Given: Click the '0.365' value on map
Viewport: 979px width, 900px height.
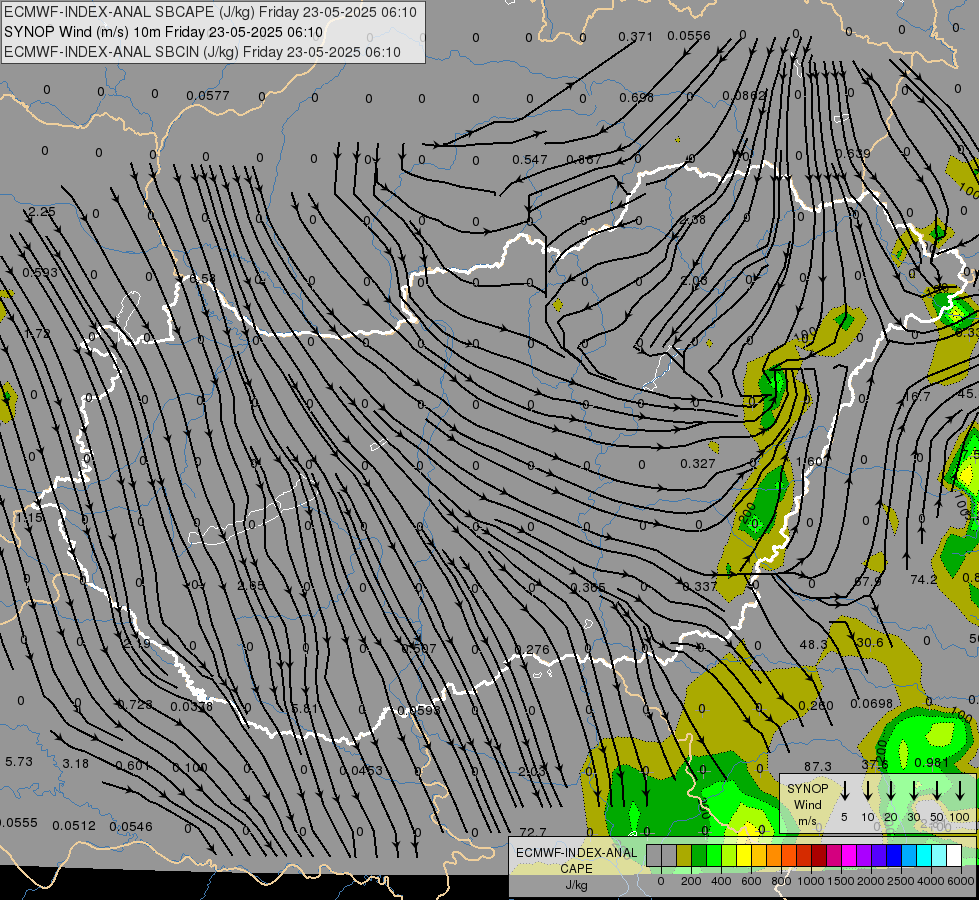Looking at the screenshot, I should click(588, 588).
